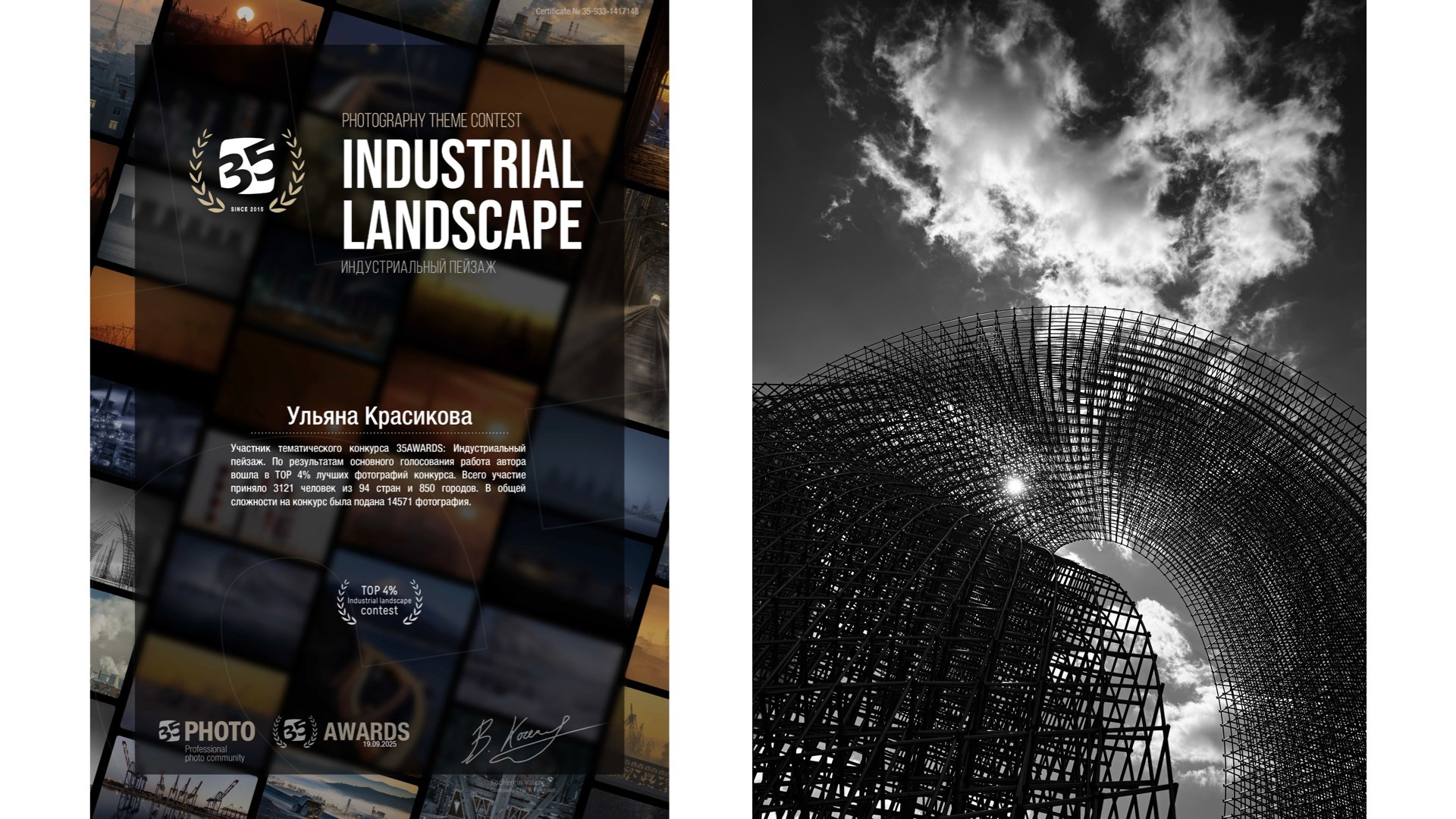1456x819 pixels.
Task: Click the certificate number at top right
Action: pyautogui.click(x=587, y=11)
